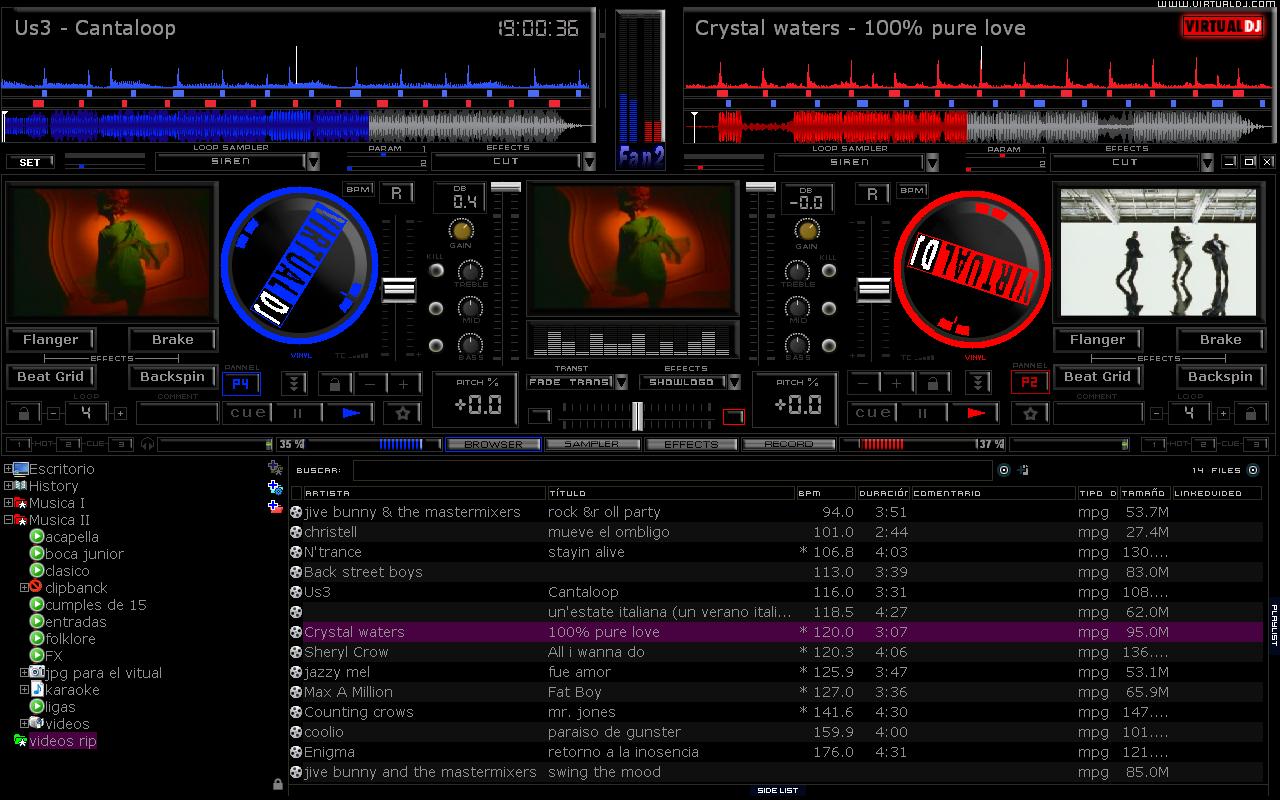Click the right deck BPM button

click(911, 189)
